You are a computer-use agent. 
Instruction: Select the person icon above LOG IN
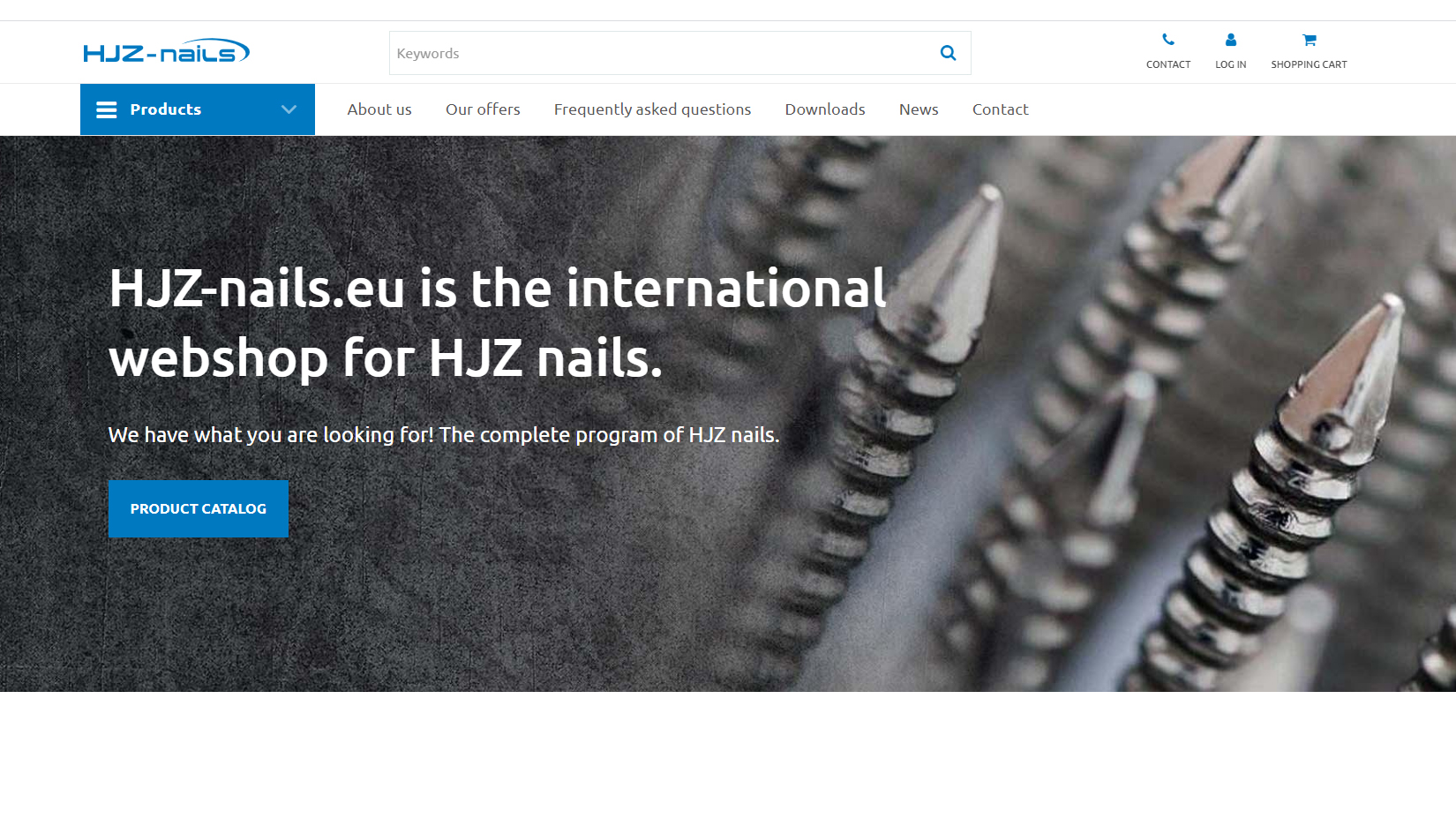[x=1230, y=39]
